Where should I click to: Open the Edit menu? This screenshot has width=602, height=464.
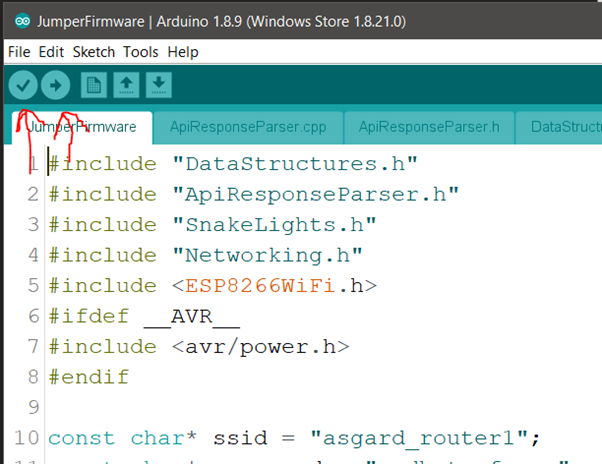51,52
